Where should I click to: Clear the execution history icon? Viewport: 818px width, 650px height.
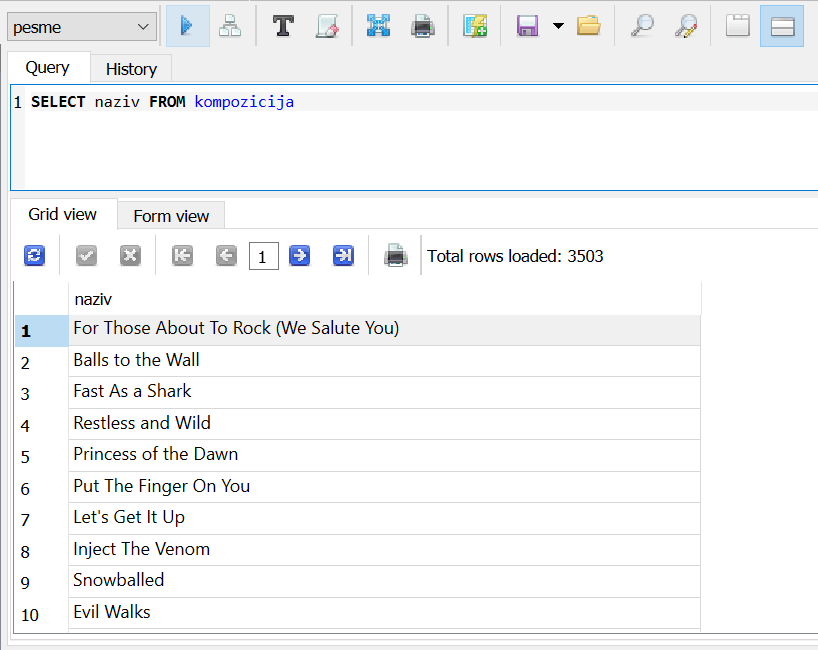click(327, 26)
